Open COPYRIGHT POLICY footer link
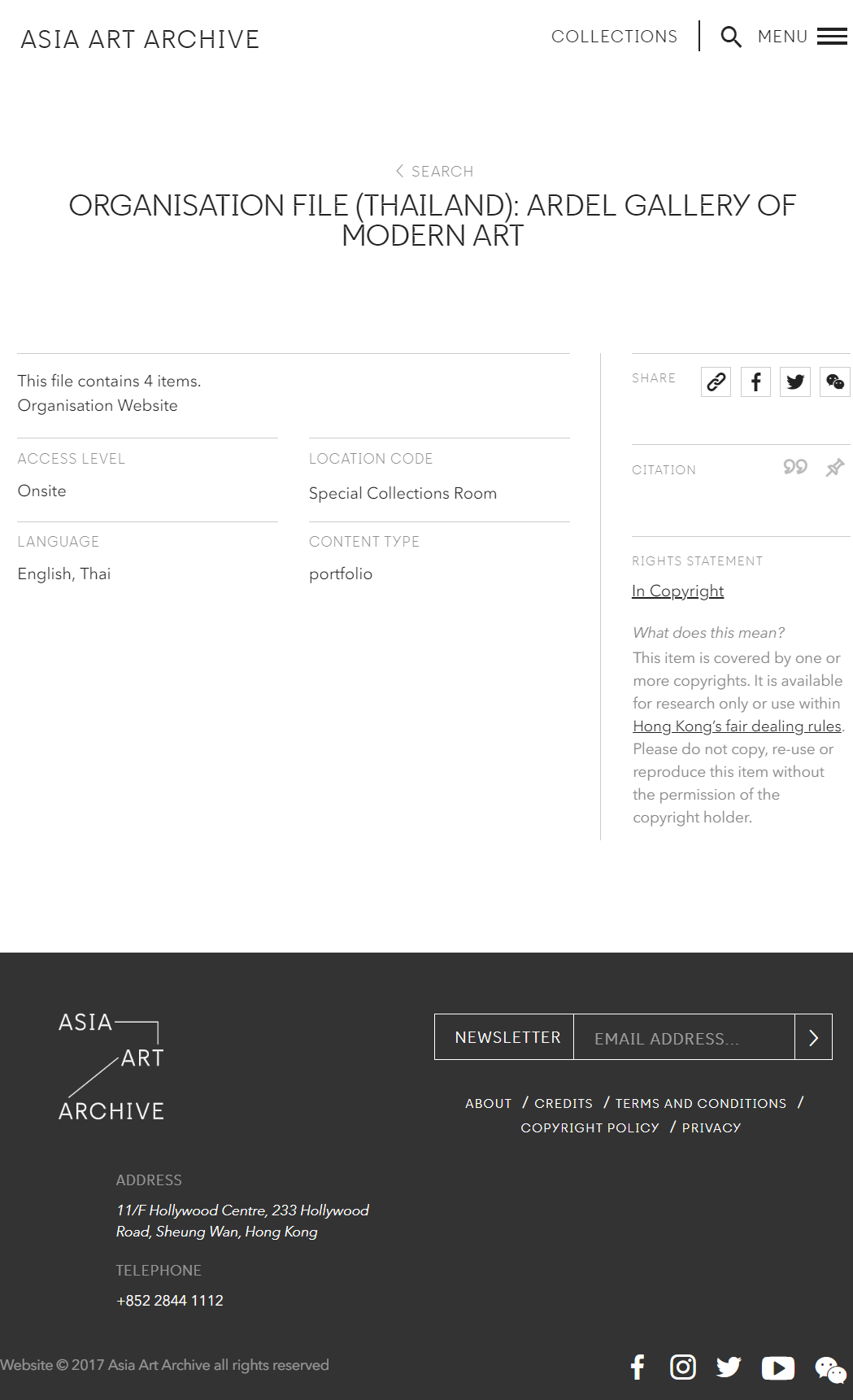 coord(590,1127)
